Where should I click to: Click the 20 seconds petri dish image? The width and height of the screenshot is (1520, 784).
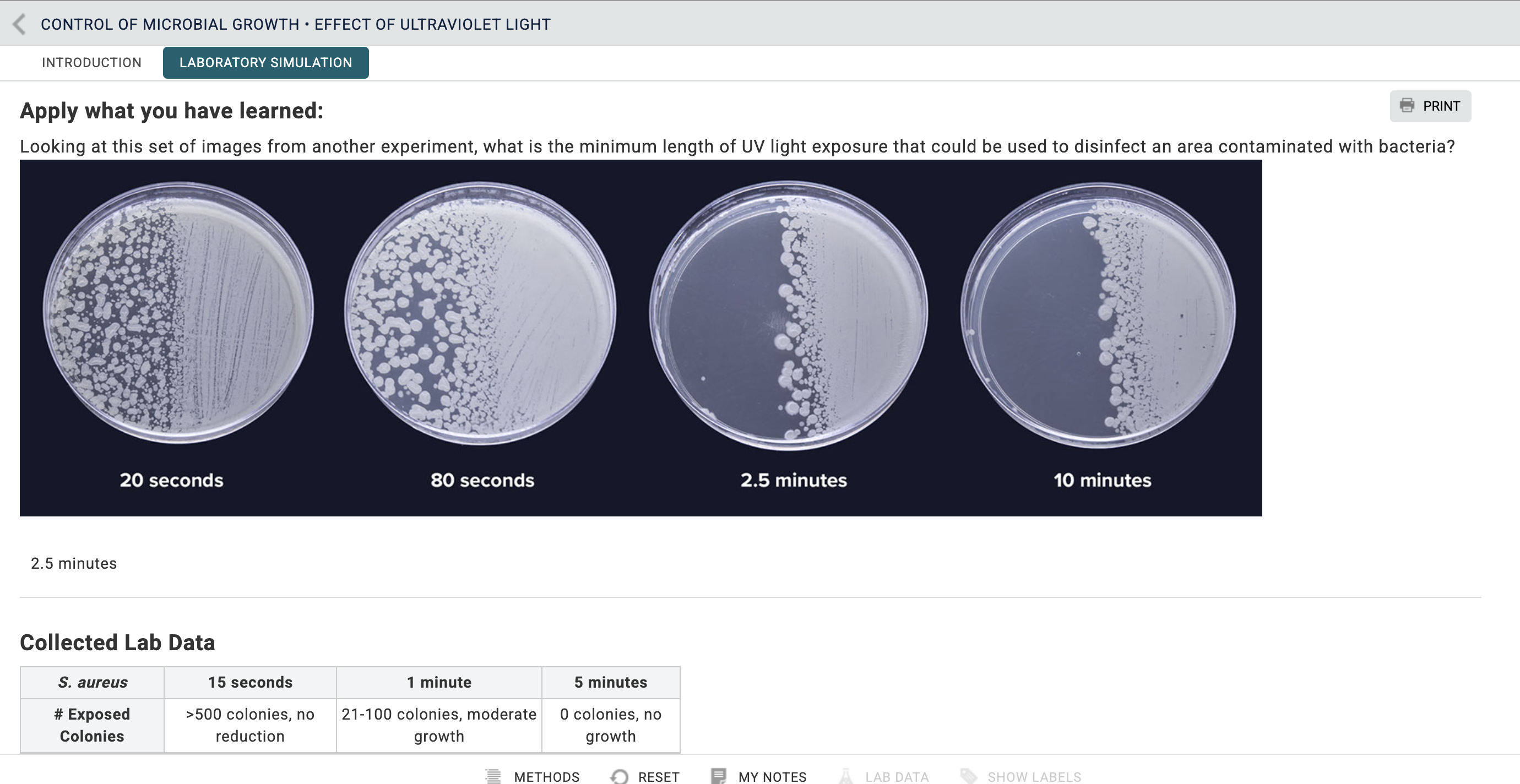178,313
